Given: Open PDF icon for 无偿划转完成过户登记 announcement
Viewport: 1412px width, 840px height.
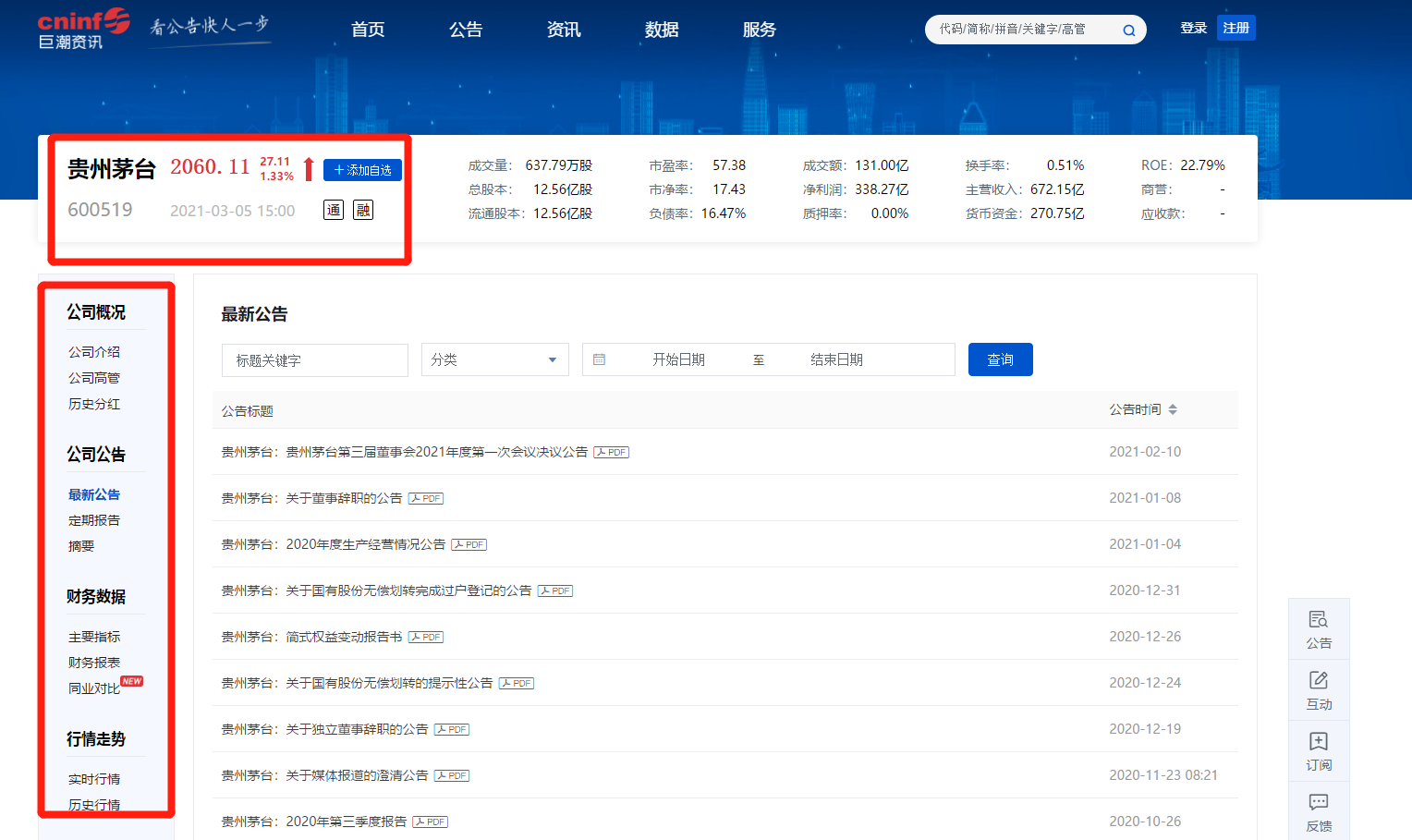Looking at the screenshot, I should (555, 590).
